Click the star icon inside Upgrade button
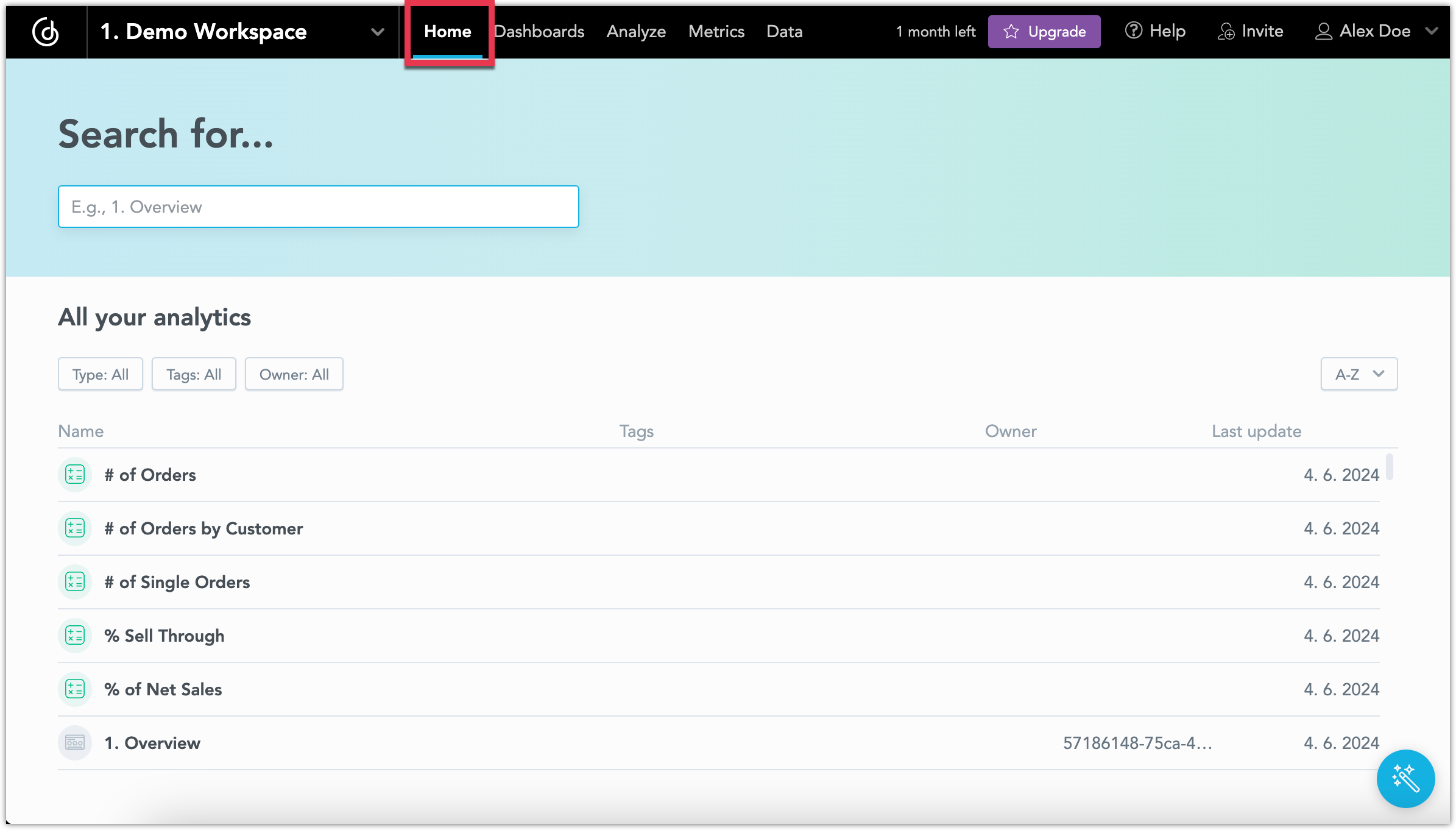 click(1011, 32)
